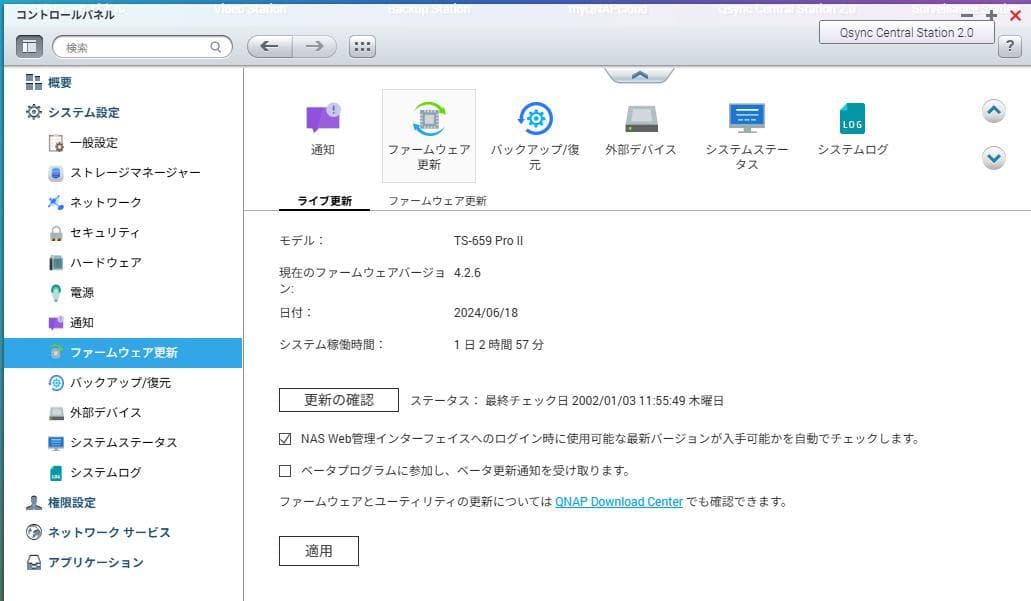This screenshot has height=601, width=1031.
Task: Select the ライブ更新 tab
Action: [324, 201]
